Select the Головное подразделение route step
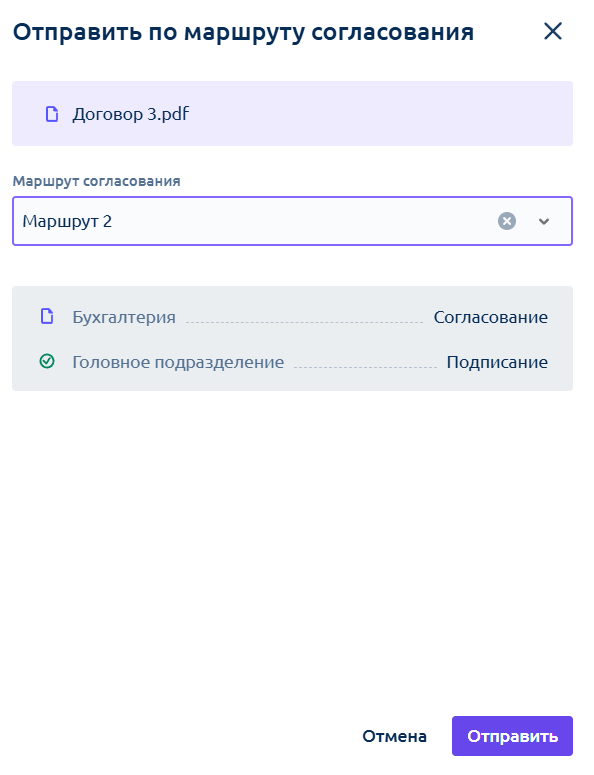Screen dimensions: 594x775 point(178,362)
